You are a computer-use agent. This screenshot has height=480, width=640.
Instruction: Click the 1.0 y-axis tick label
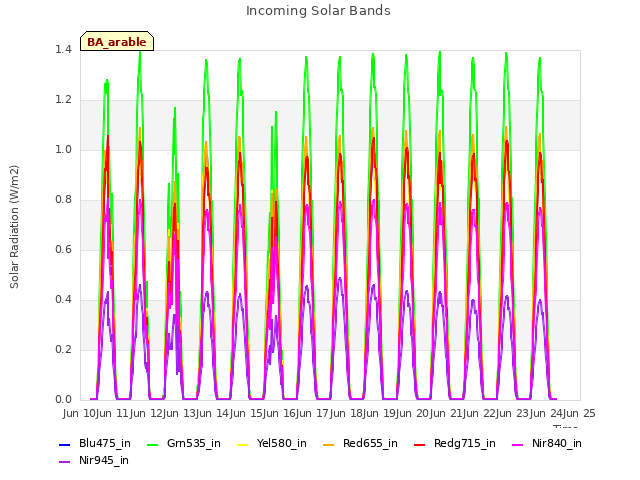[x=63, y=149]
